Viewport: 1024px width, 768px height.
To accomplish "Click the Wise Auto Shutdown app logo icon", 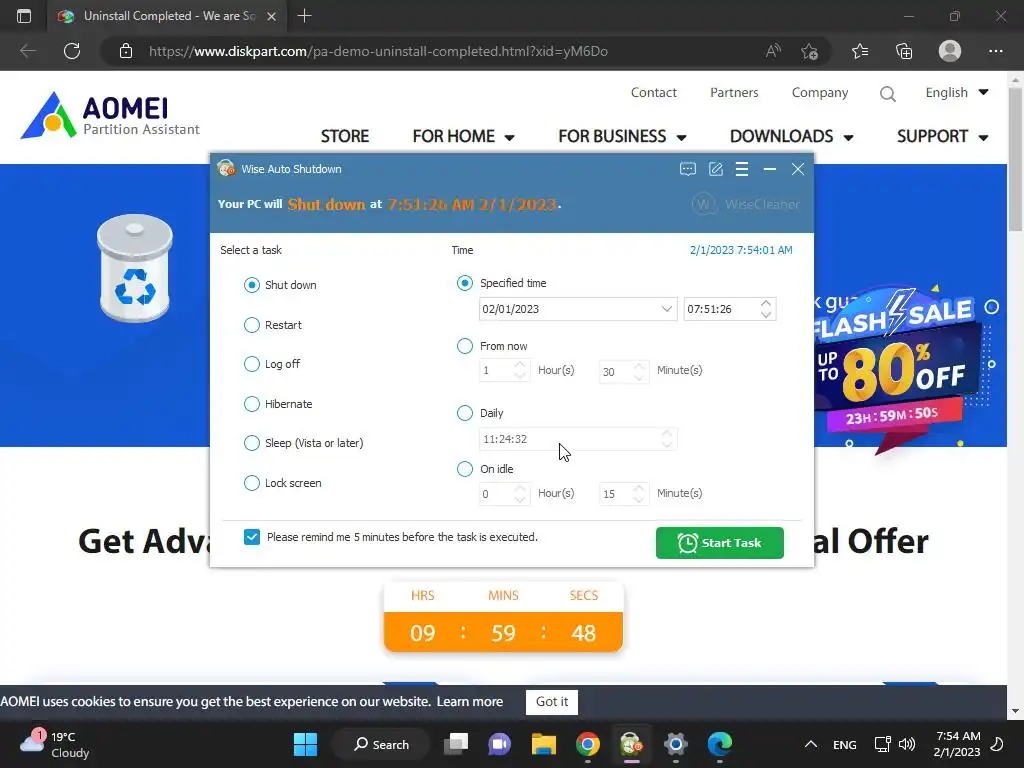I will point(226,168).
